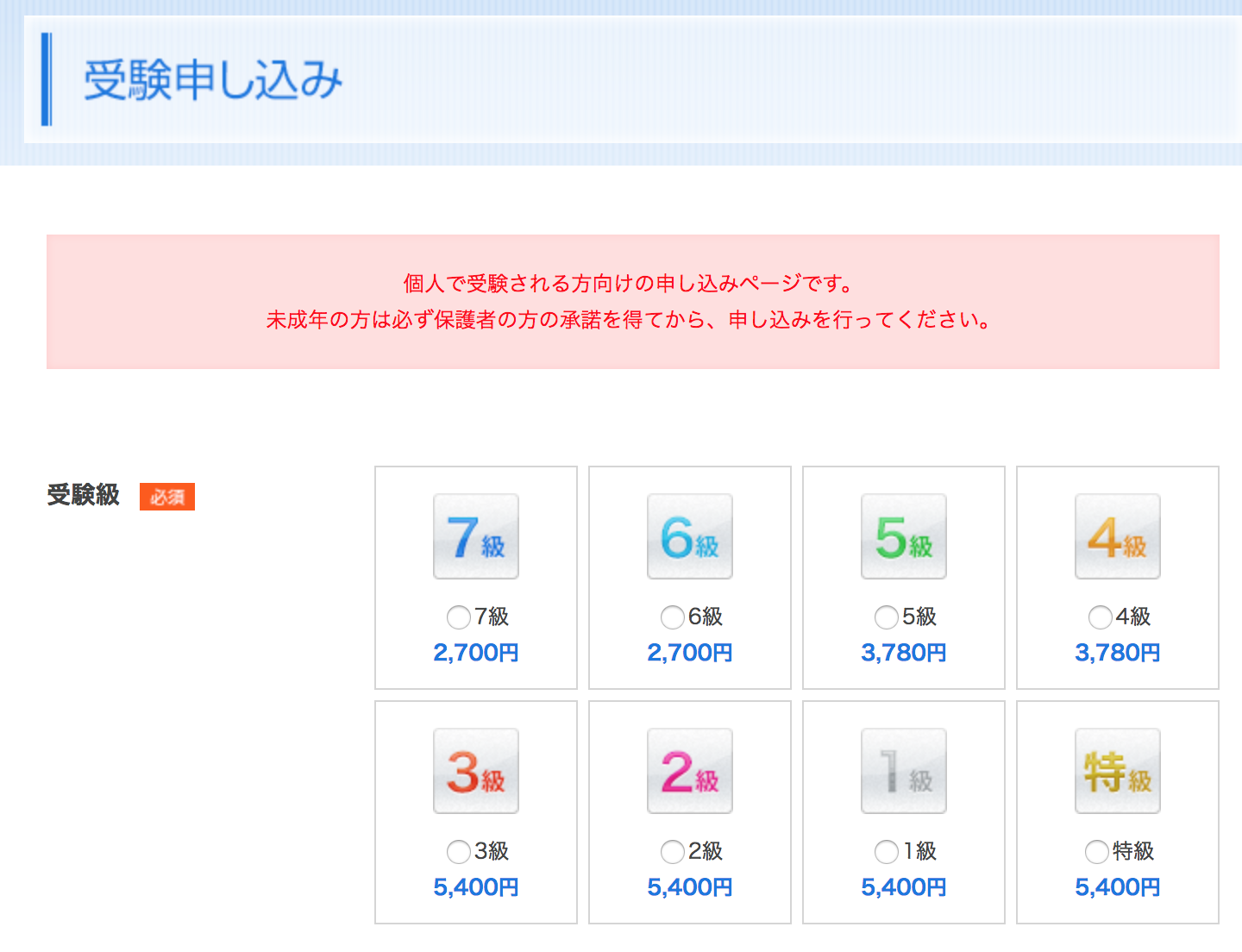The width and height of the screenshot is (1242, 952).
Task: Select the 7級 radio button
Action: pyautogui.click(x=459, y=617)
